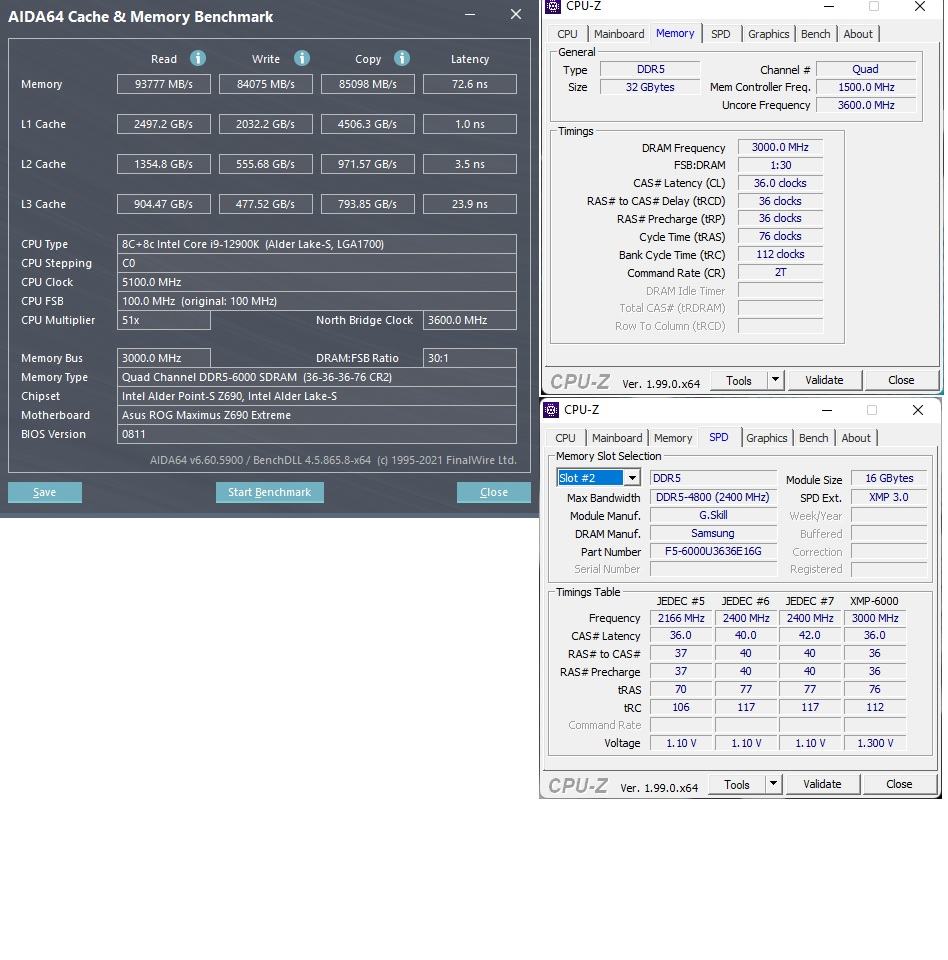This screenshot has height=960, width=948.
Task: Click Module Manuf. value G.Skill
Action: pos(713,515)
